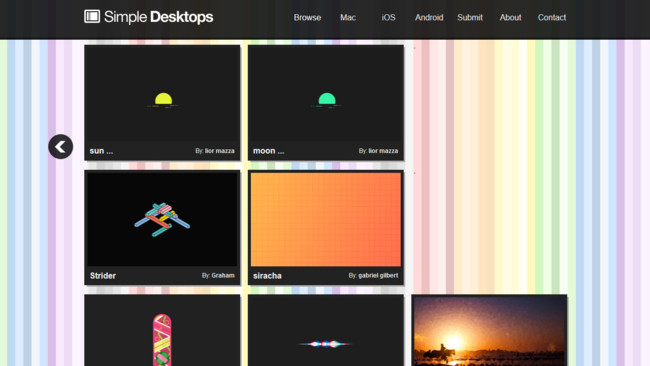
Task: Open the moon wallpaper thumbnail
Action: [x=326, y=94]
